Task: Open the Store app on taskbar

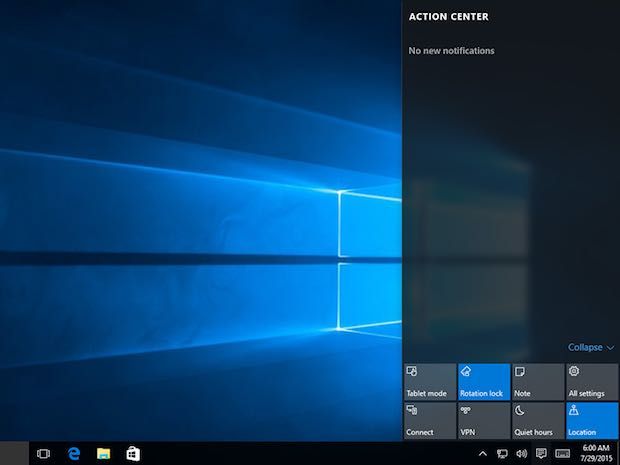Action: pos(133,454)
